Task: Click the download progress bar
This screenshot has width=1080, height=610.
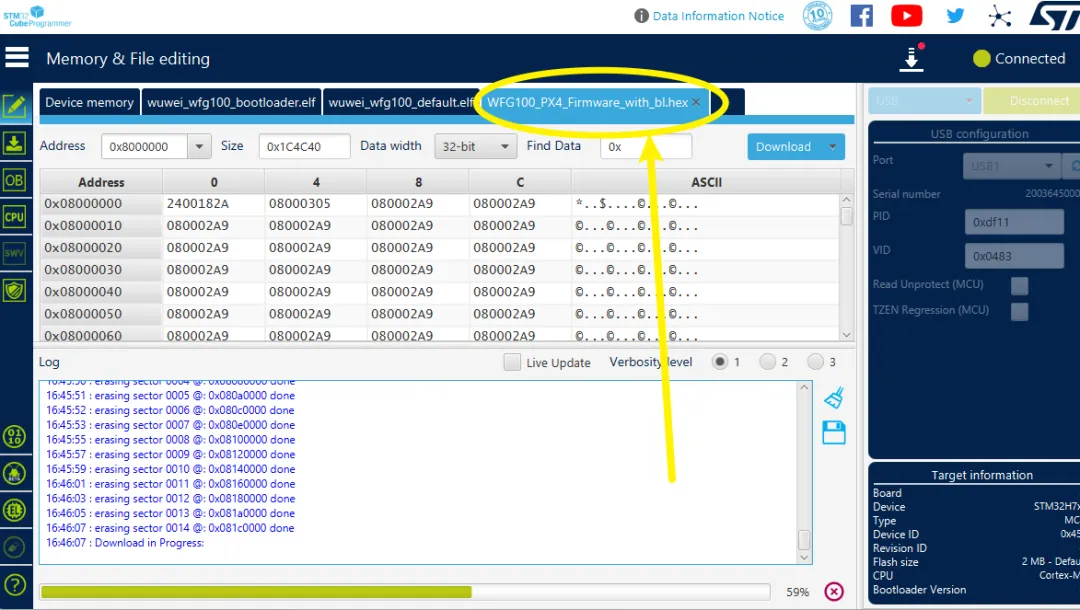Action: tap(405, 592)
